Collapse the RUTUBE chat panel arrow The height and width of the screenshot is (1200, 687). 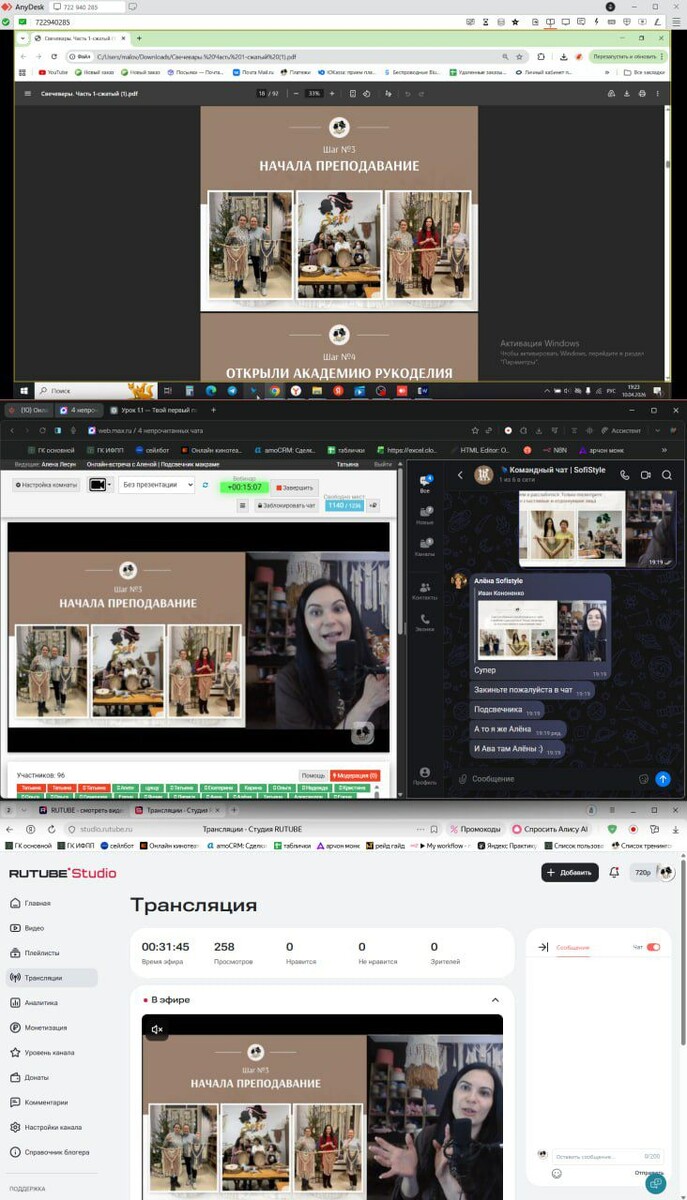[542, 947]
